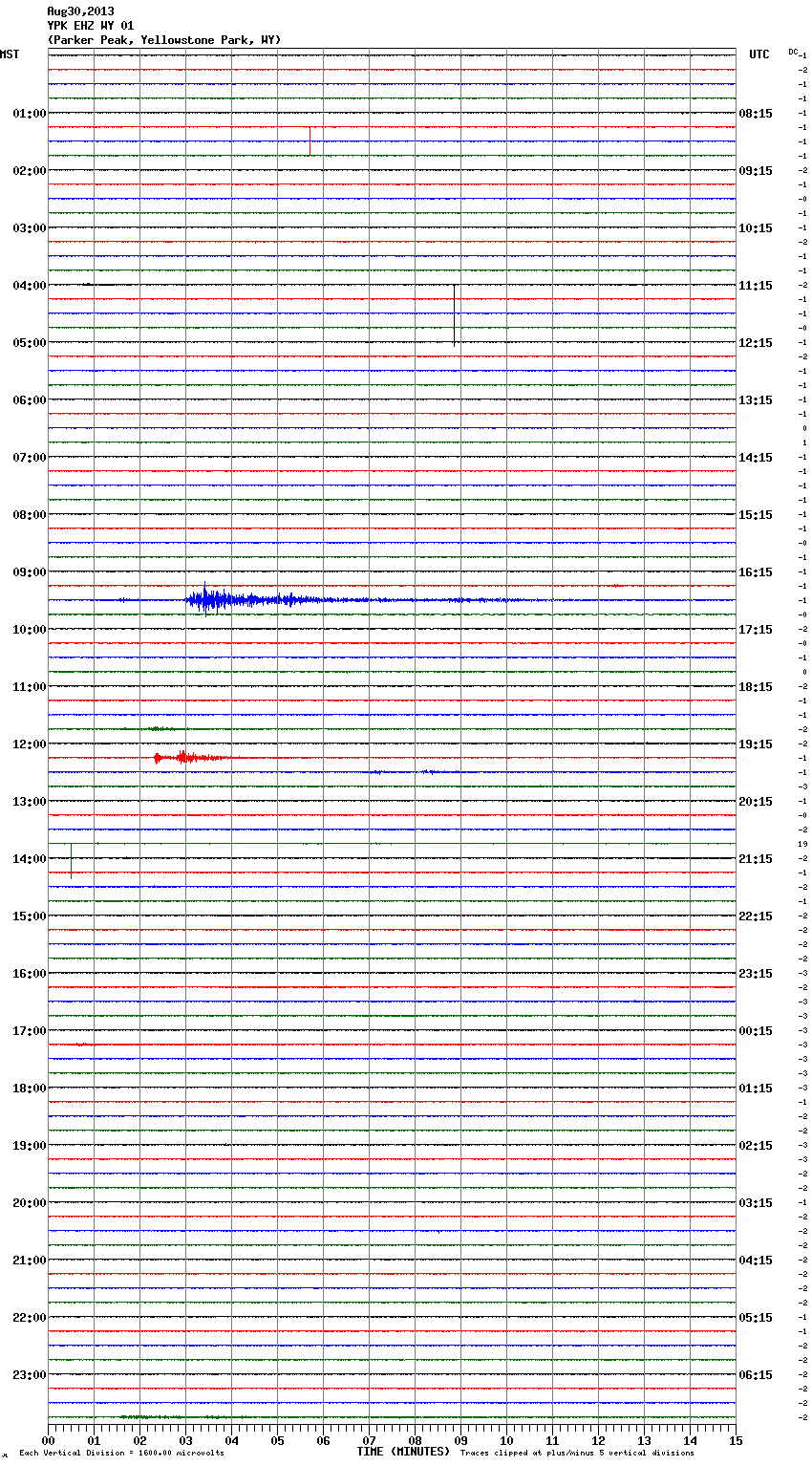812x1466 pixels.
Task: Click the DC offset value 19
Action: [x=803, y=844]
